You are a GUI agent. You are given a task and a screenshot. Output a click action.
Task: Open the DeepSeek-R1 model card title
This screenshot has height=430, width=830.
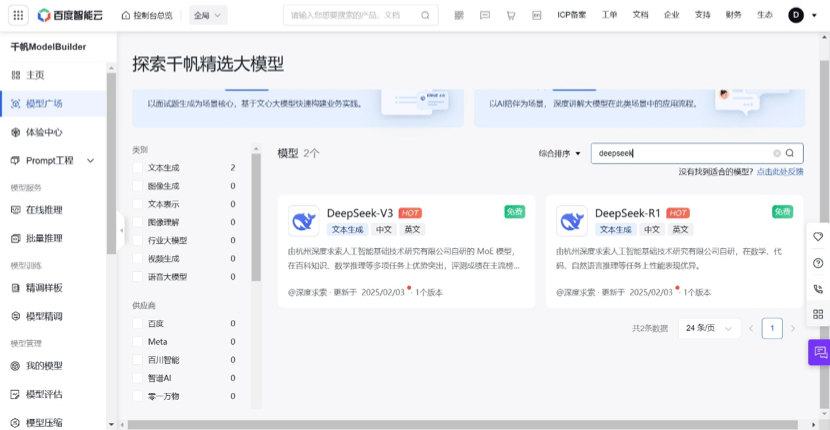pyautogui.click(x=627, y=213)
